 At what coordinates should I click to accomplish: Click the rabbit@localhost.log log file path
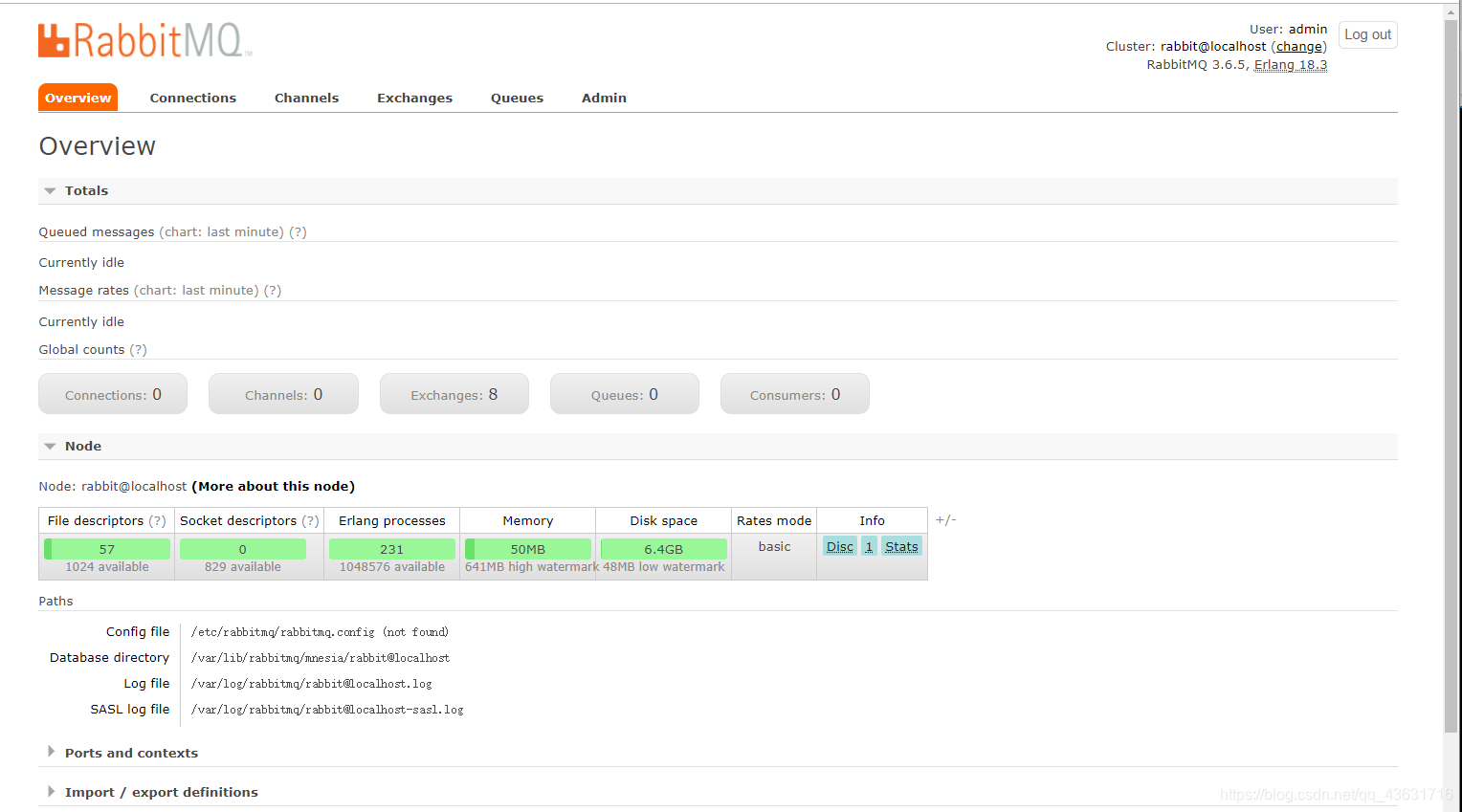(312, 683)
